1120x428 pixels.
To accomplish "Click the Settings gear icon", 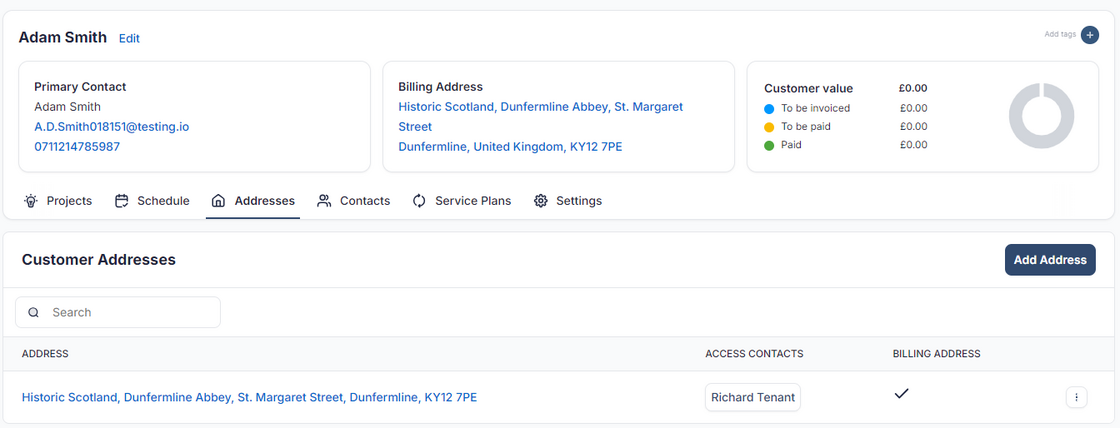I will click(x=541, y=201).
